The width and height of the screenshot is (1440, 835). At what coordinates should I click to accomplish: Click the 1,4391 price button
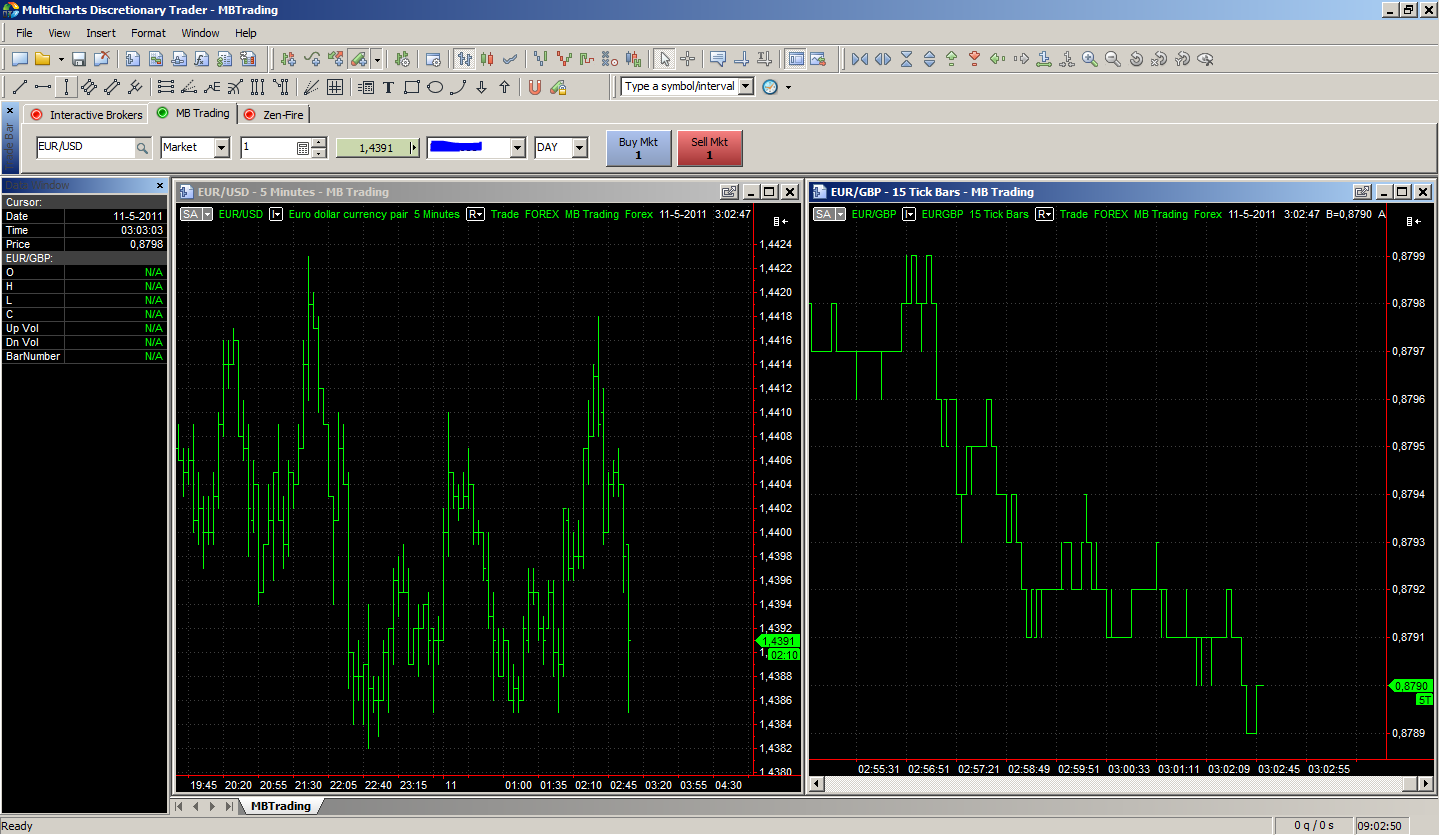[378, 148]
